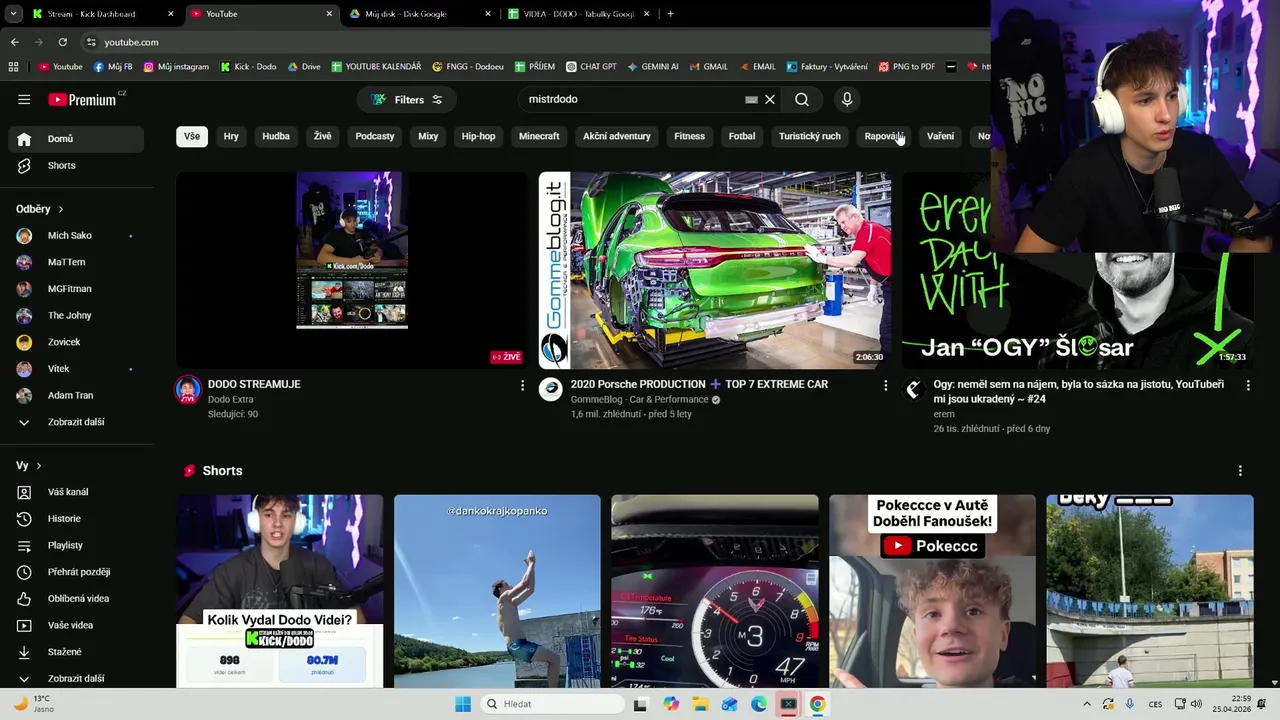Screen dimensions: 1280x720
Task: Open MGFitman subscription channel
Action: tap(76, 289)
